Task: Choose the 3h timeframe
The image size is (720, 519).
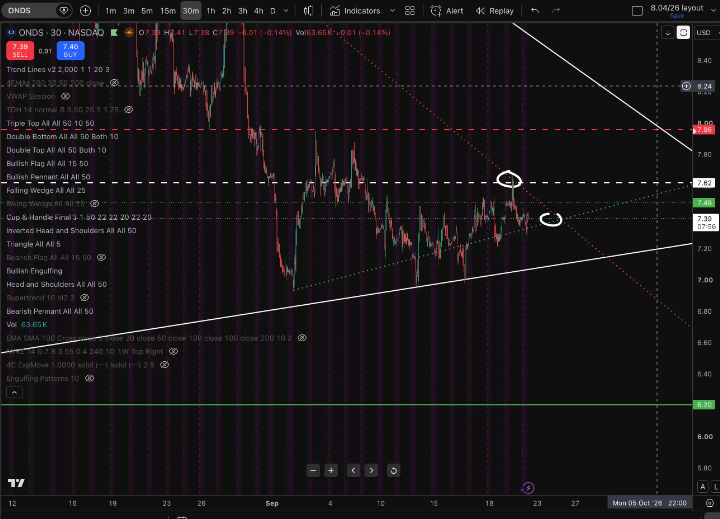Action: (243, 11)
